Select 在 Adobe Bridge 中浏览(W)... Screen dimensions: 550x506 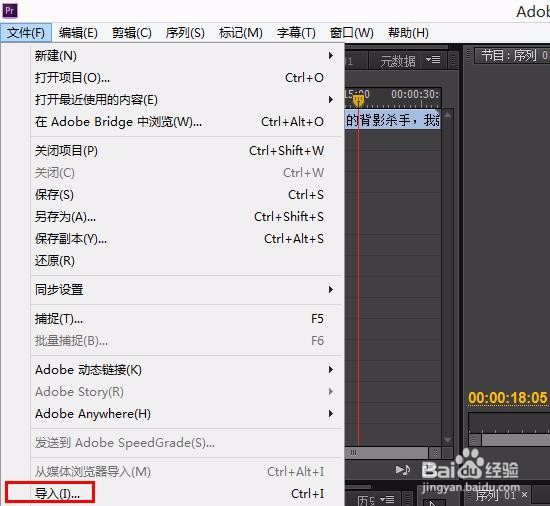point(186,122)
